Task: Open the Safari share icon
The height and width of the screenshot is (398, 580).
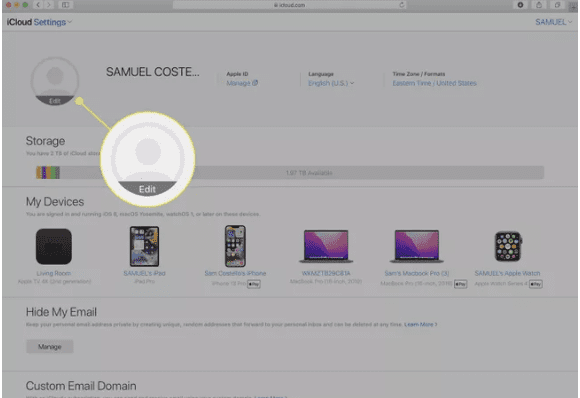Action: click(x=539, y=5)
